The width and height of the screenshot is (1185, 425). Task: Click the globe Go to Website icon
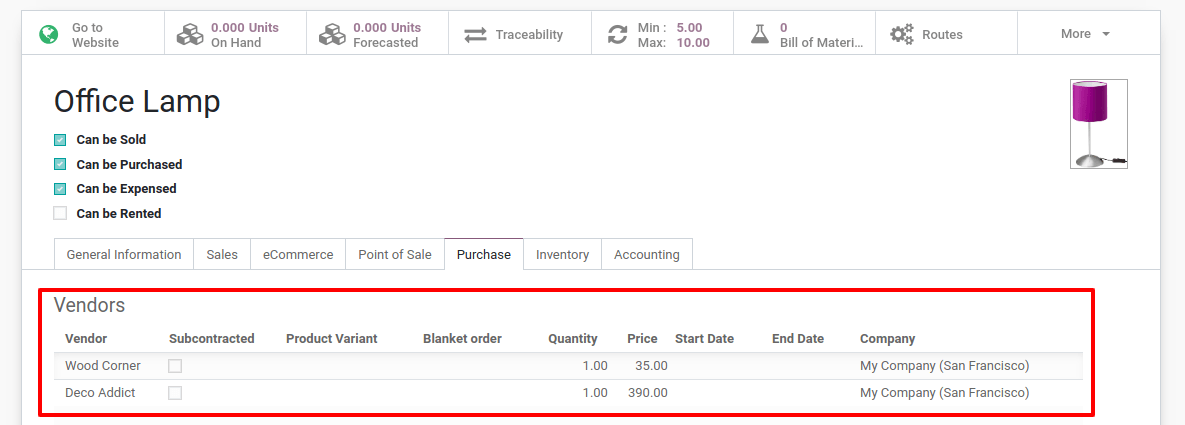click(48, 35)
